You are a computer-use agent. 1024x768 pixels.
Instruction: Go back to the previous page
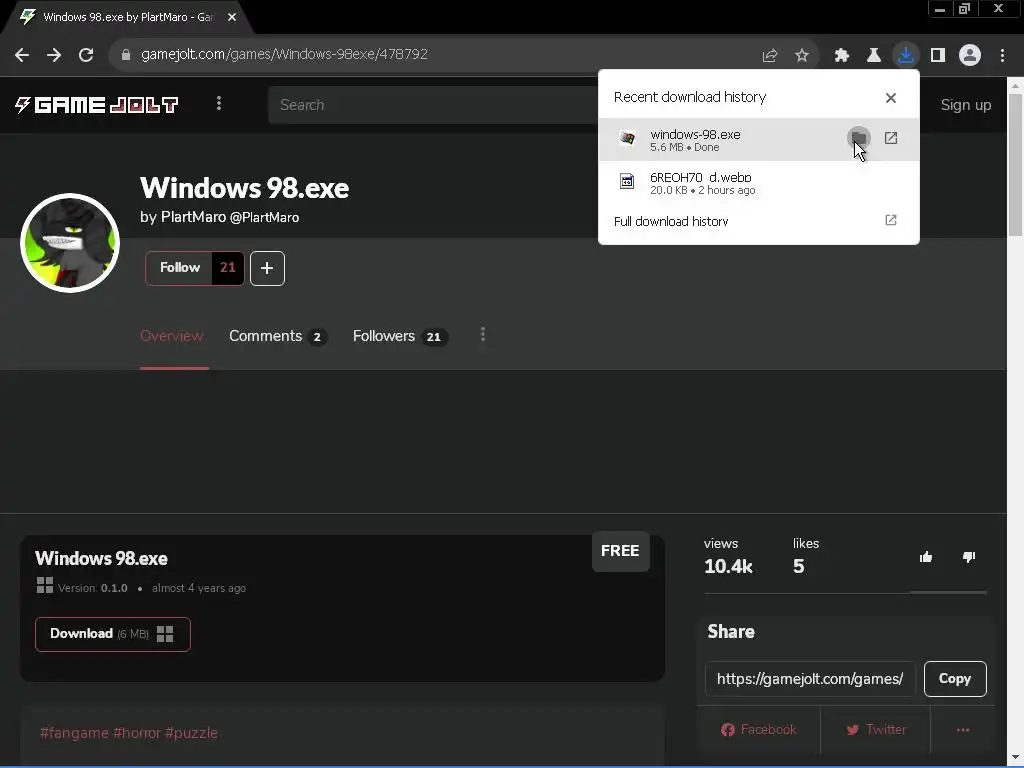pyautogui.click(x=22, y=55)
